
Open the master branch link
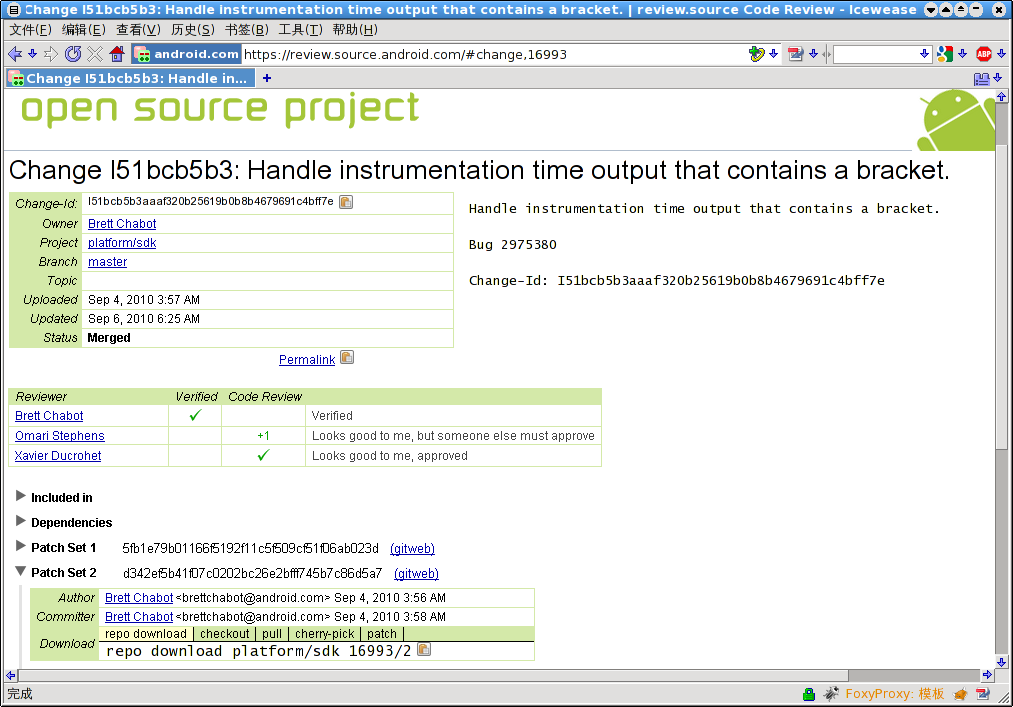[107, 262]
